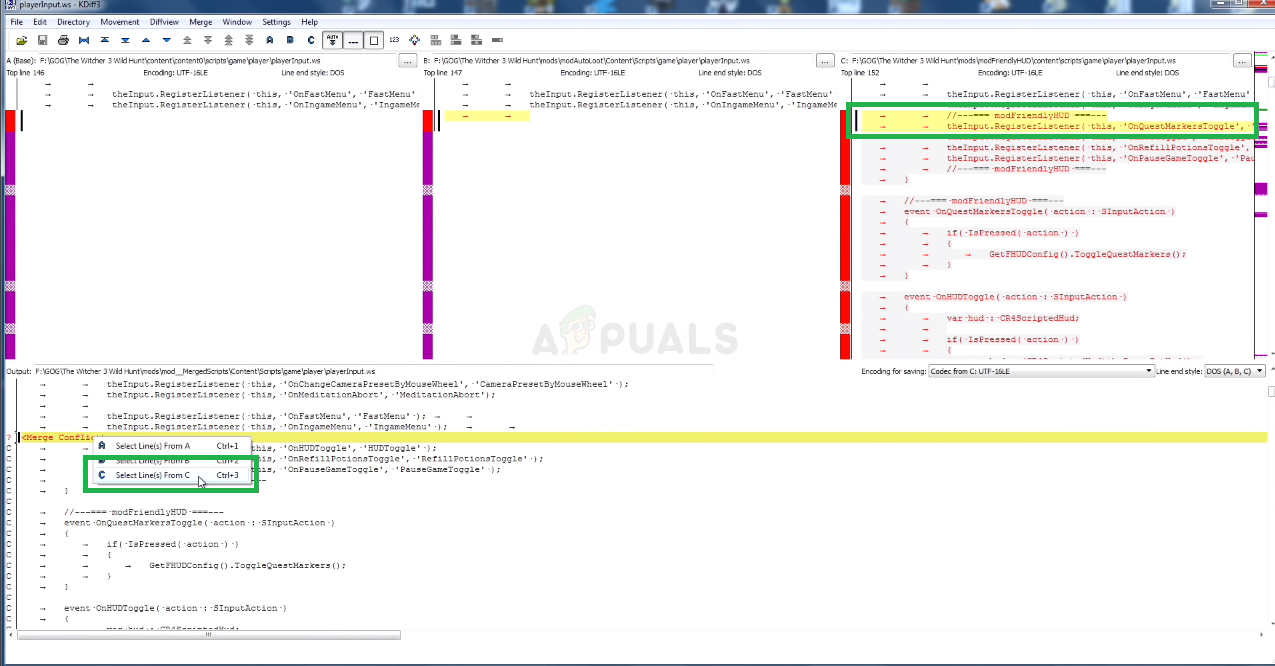Click 'var hud : CR4ScriptedHud;' line in pane C
1275x666 pixels.
click(1012, 318)
